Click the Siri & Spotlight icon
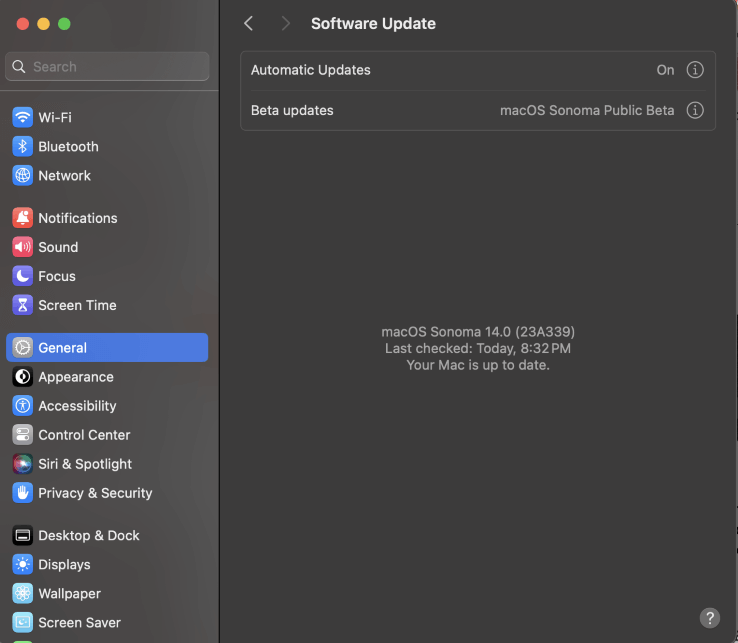738x643 pixels. (23, 464)
